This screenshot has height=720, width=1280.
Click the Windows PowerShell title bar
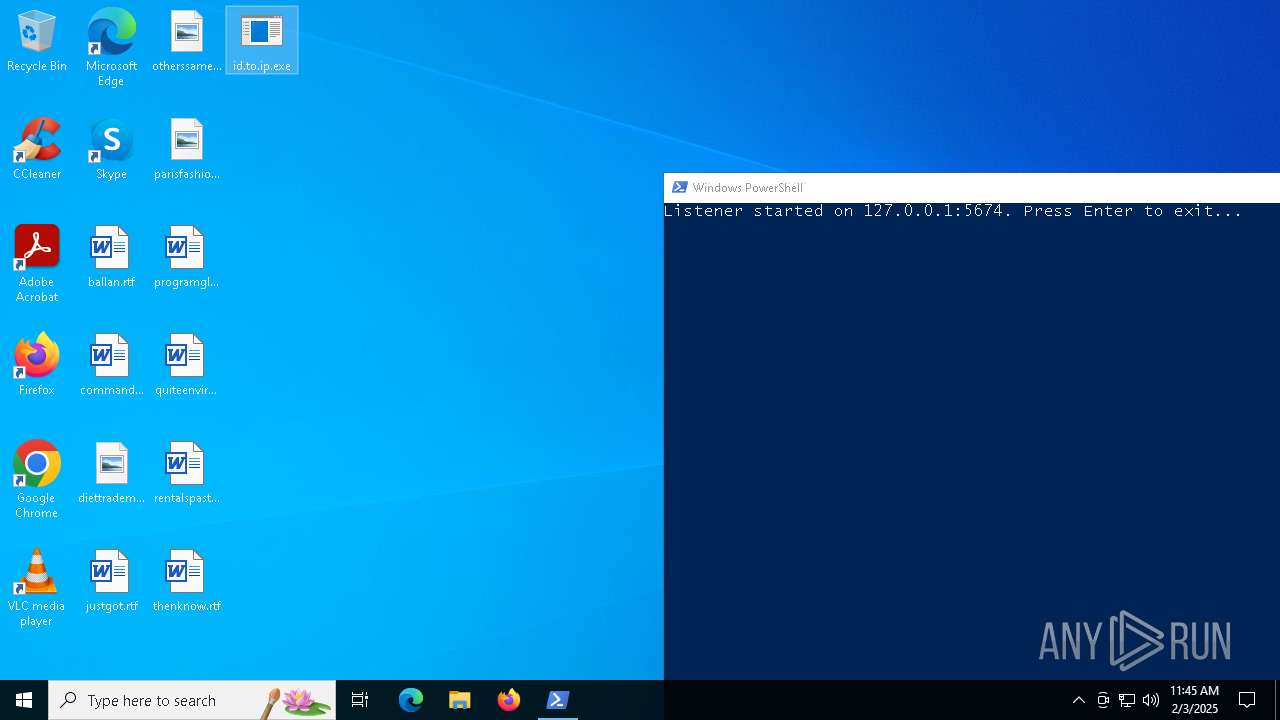coord(972,187)
